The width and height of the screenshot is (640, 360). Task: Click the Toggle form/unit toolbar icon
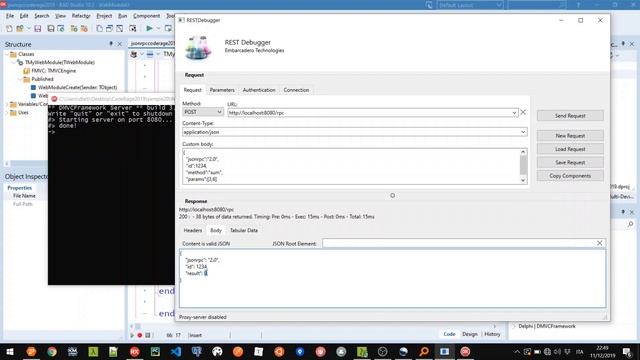click(x=120, y=29)
